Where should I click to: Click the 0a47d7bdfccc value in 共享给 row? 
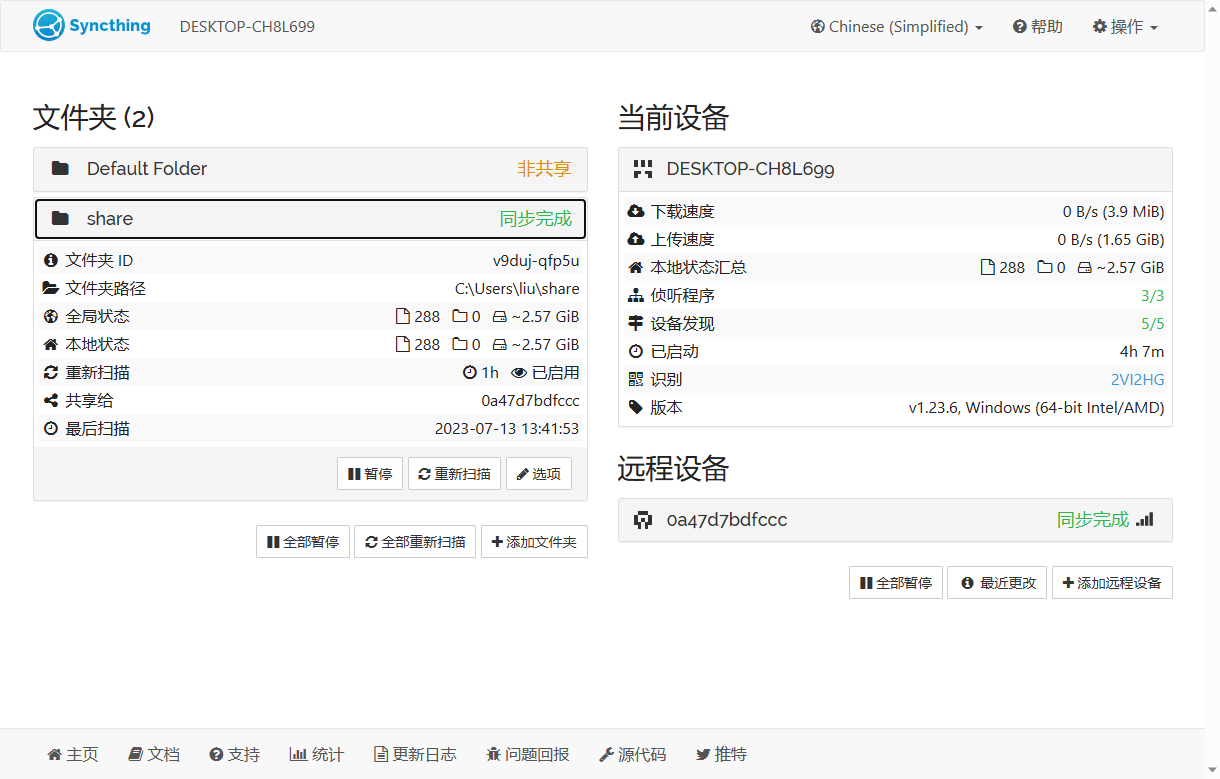tap(530, 401)
